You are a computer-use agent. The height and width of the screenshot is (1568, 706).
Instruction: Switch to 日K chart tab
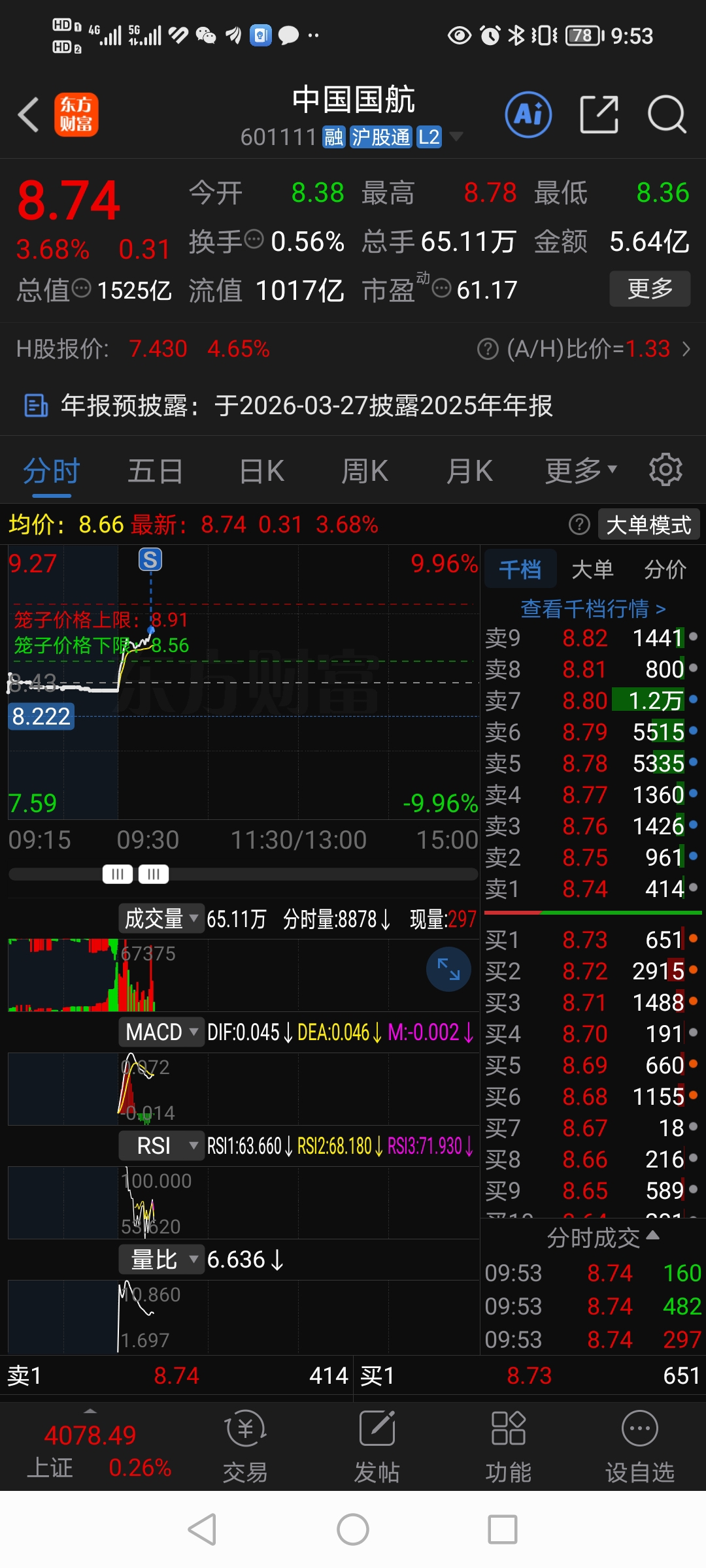click(x=261, y=470)
